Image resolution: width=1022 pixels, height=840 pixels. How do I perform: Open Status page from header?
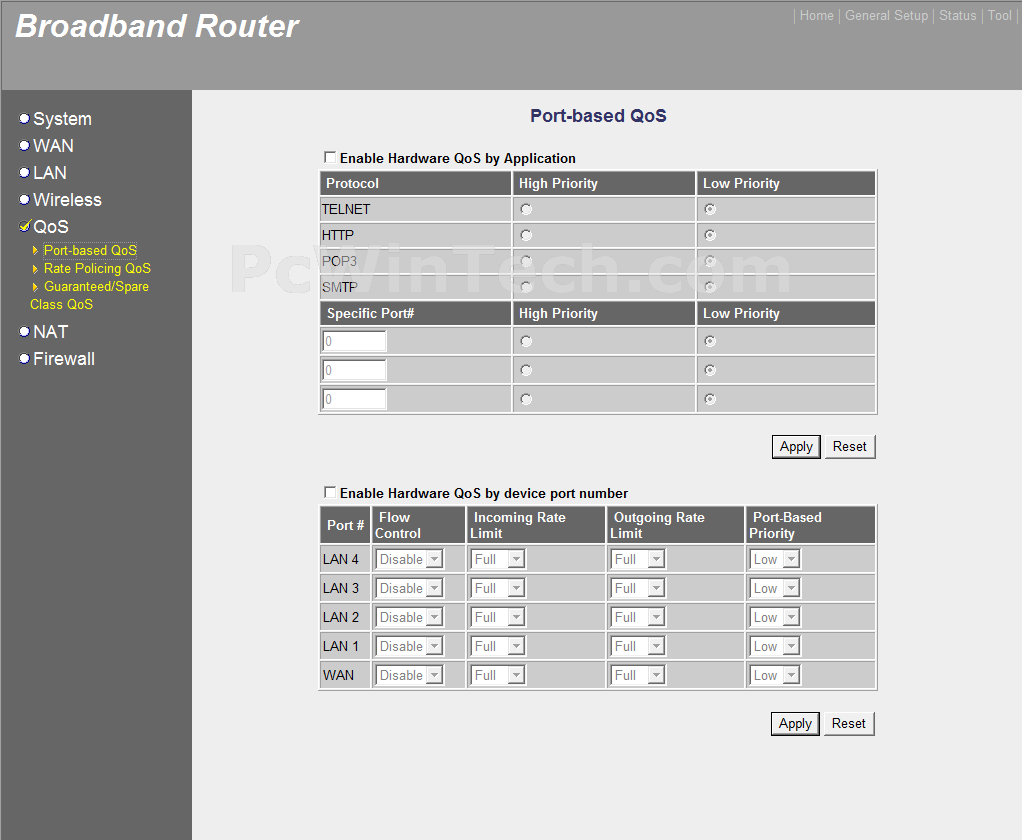957,16
